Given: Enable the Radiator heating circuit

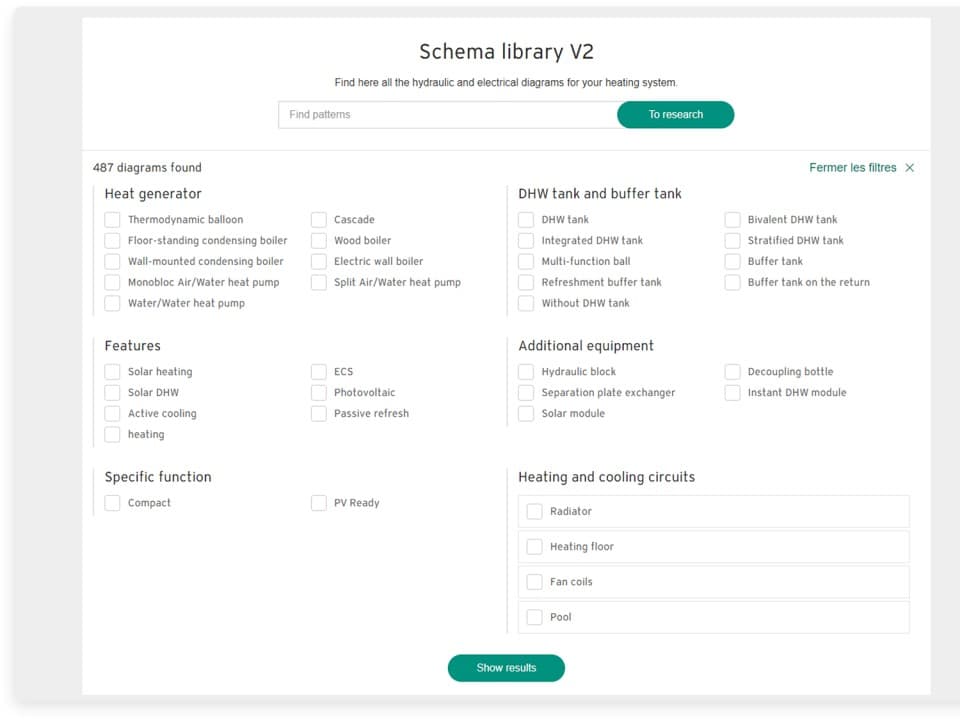Looking at the screenshot, I should (535, 511).
